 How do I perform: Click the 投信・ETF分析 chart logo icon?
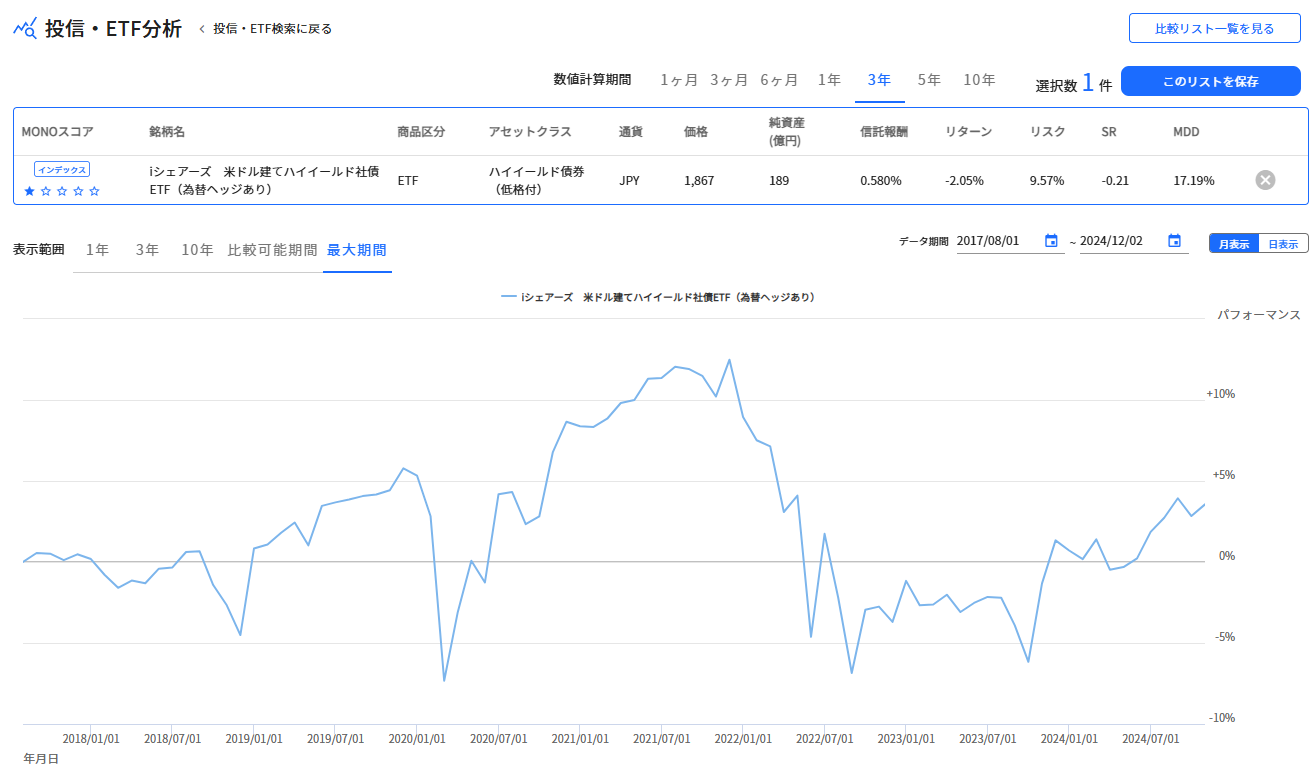tap(25, 28)
